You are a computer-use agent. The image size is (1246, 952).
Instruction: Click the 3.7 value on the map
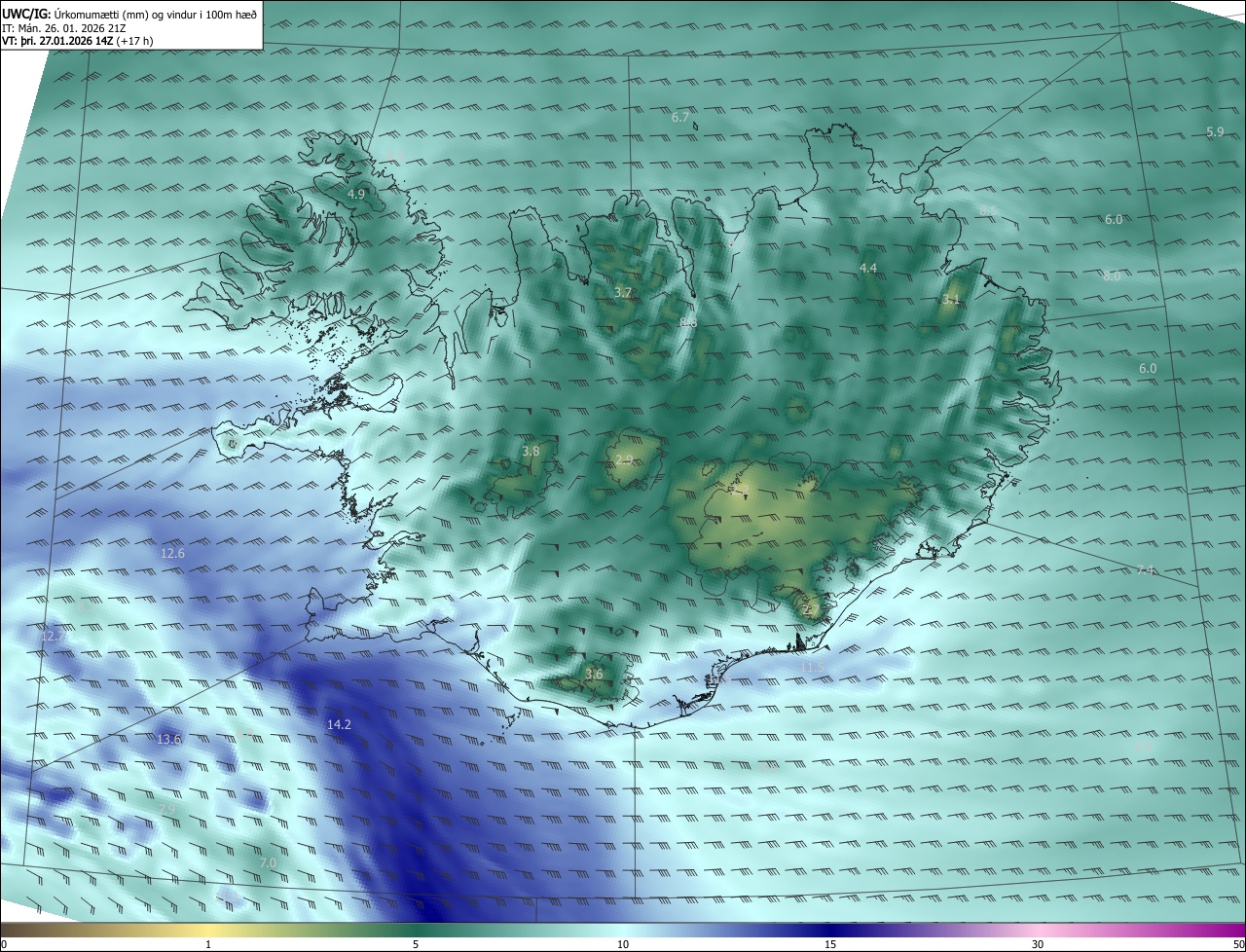point(623,292)
